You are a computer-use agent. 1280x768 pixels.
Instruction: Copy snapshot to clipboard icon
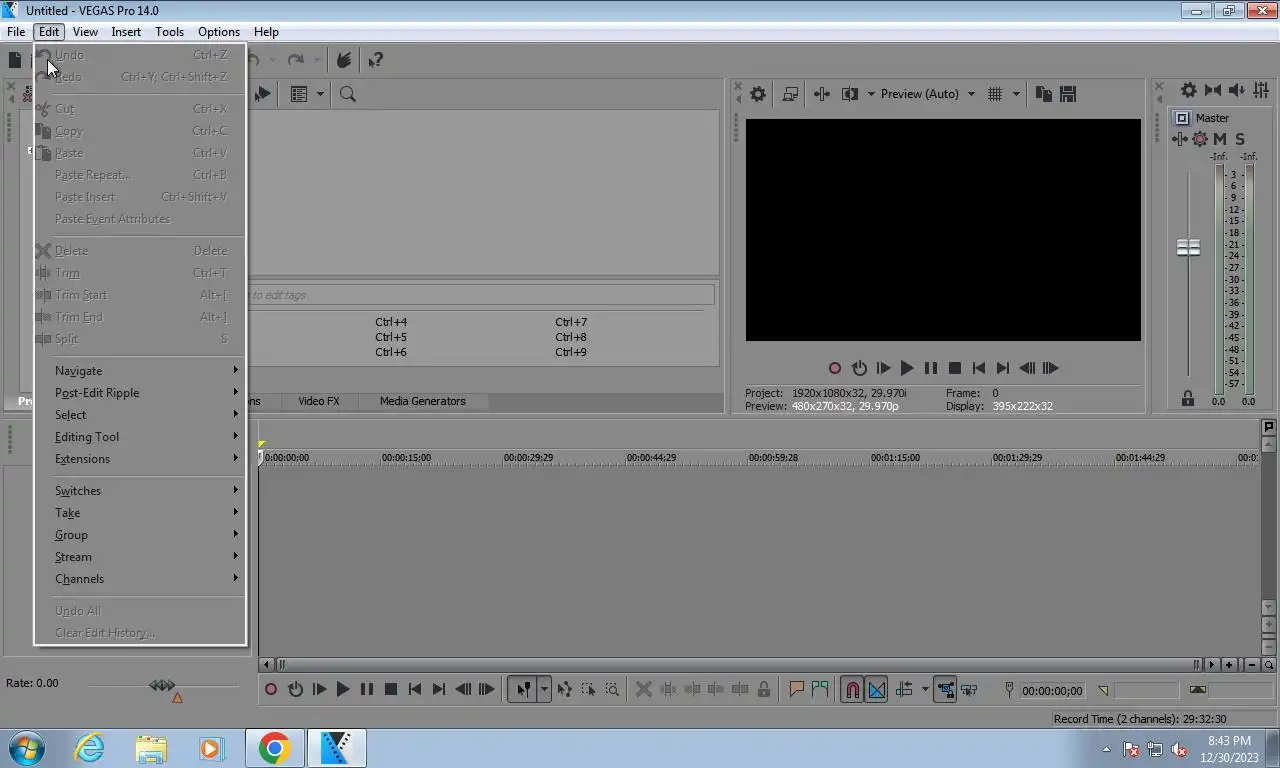[1044, 94]
